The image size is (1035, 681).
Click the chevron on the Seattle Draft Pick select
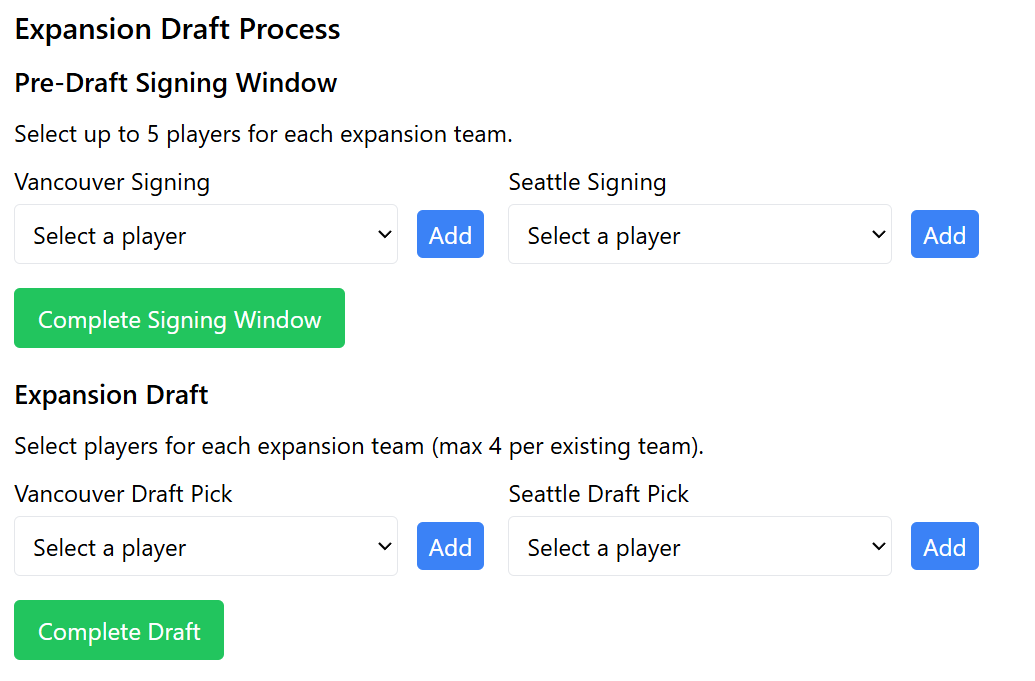tap(878, 546)
